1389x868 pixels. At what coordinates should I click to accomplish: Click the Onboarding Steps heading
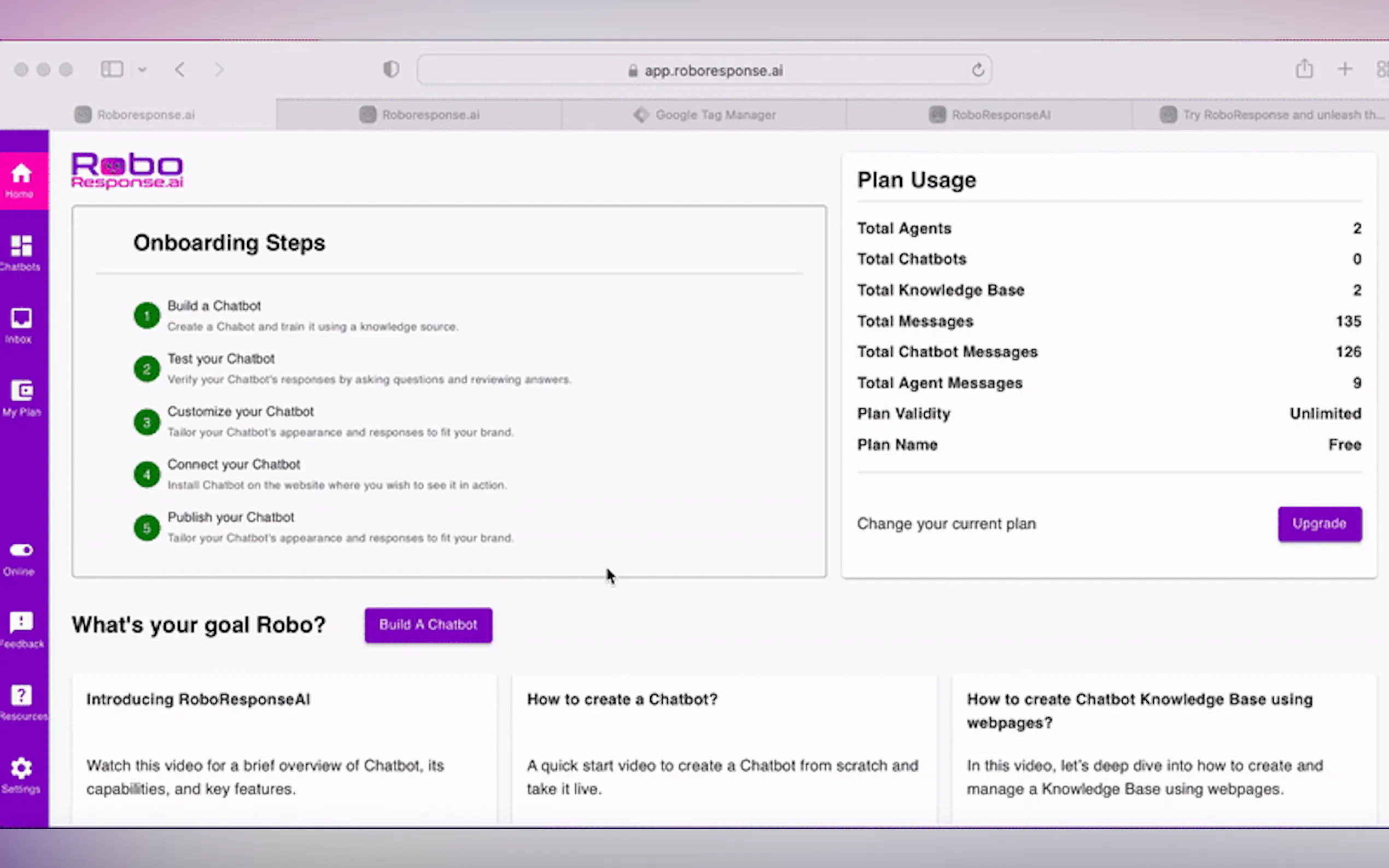tap(229, 242)
